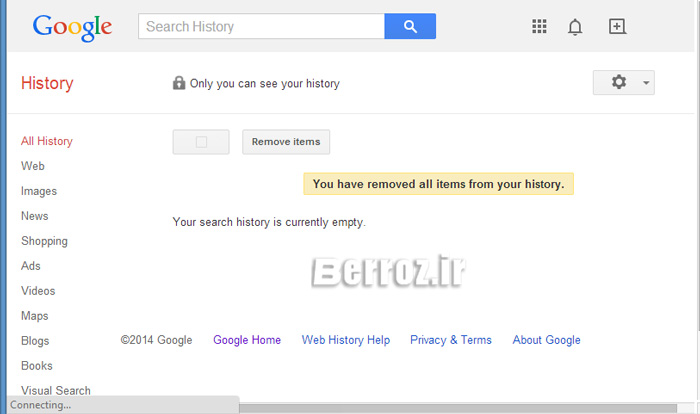Open the Web history category

click(33, 166)
